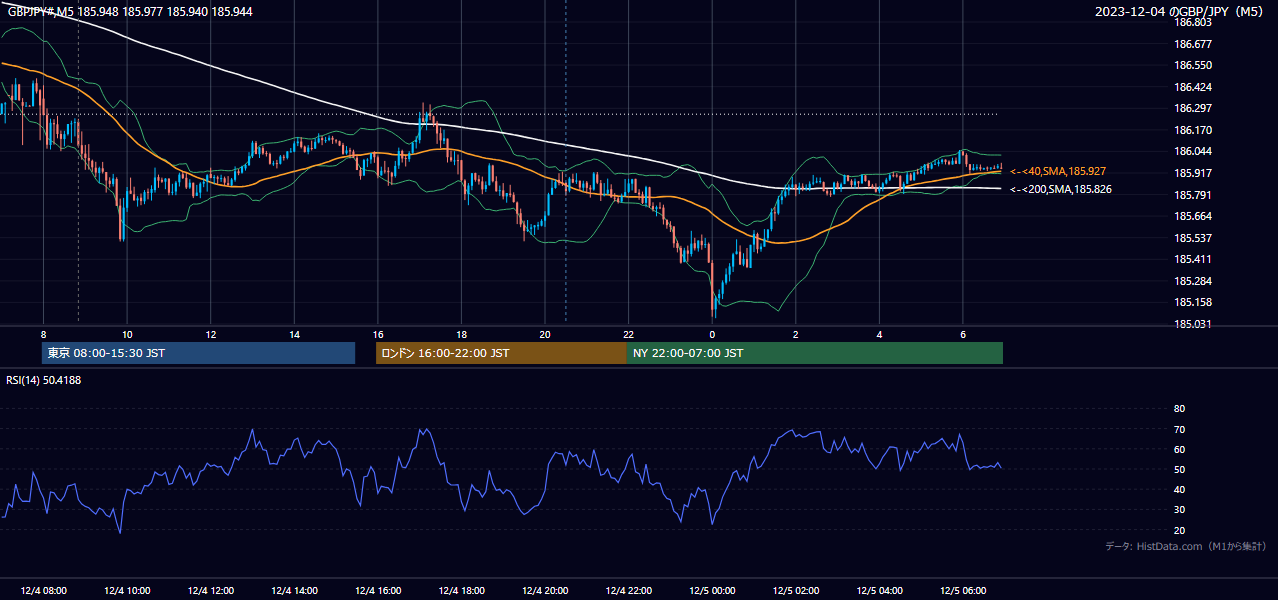Click hour label 16 under the price chart
1278x600 pixels.
(378, 334)
